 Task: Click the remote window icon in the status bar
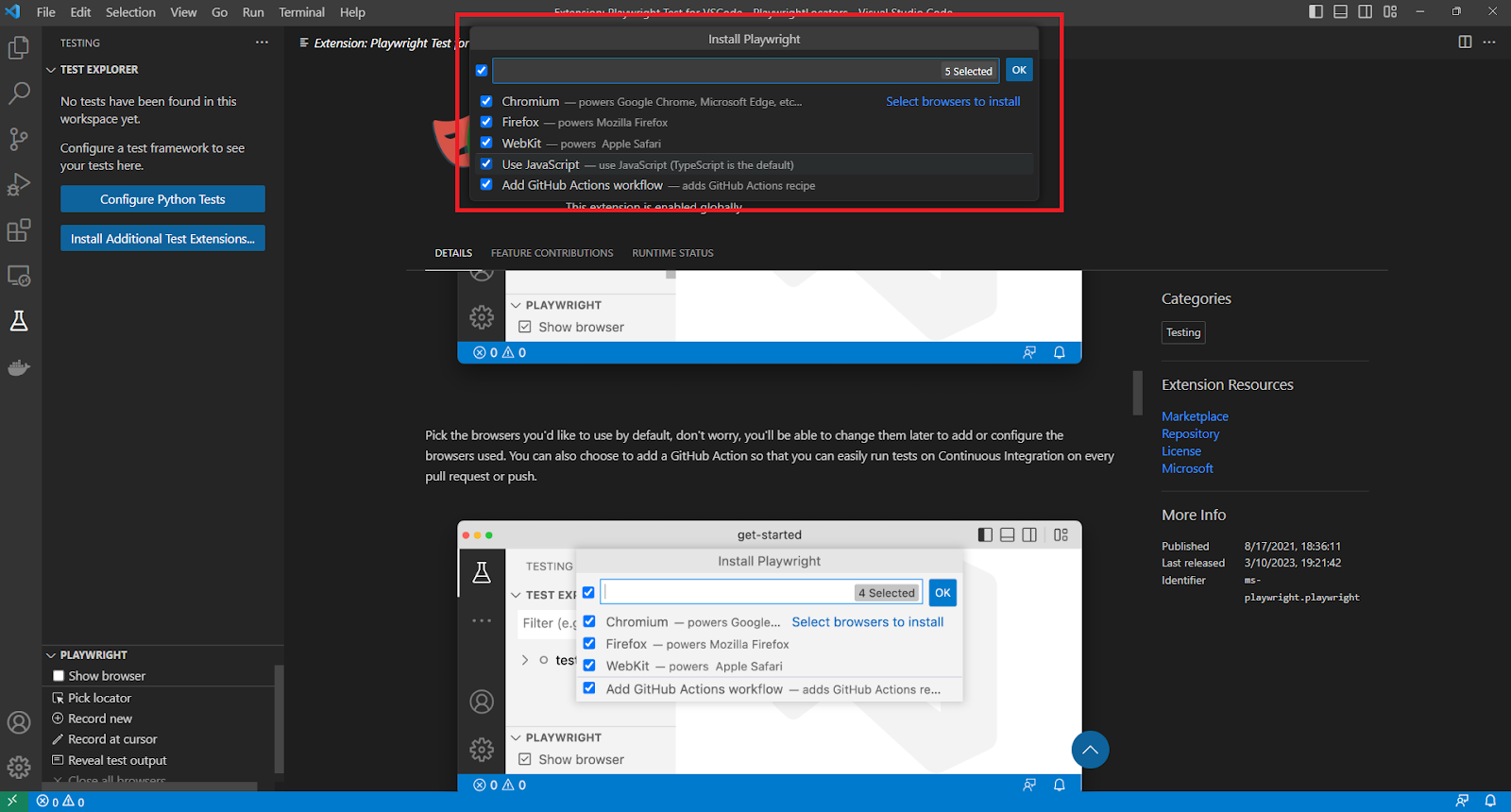(12, 801)
